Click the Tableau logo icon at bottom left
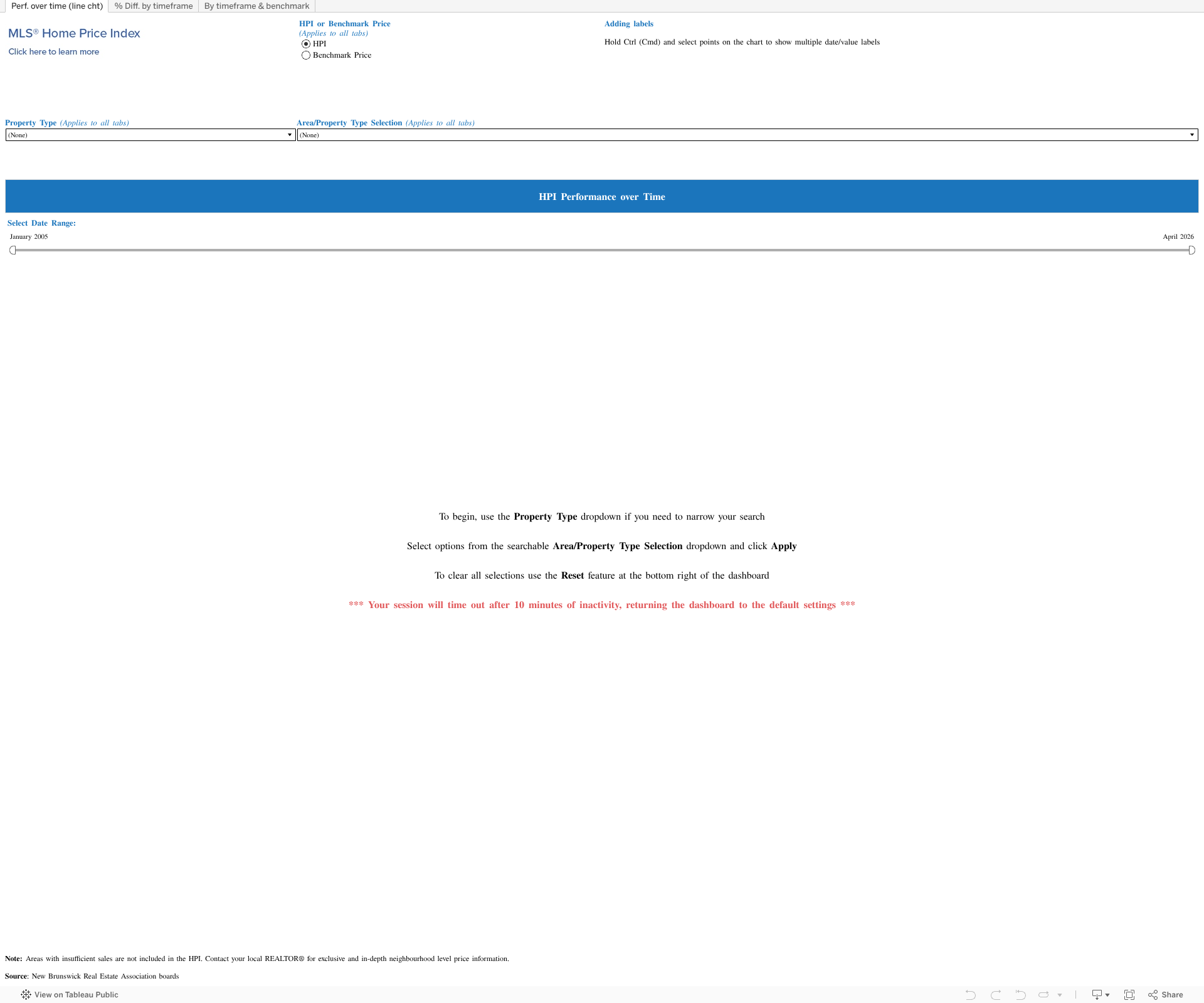Image resolution: width=1204 pixels, height=1003 pixels. click(26, 995)
